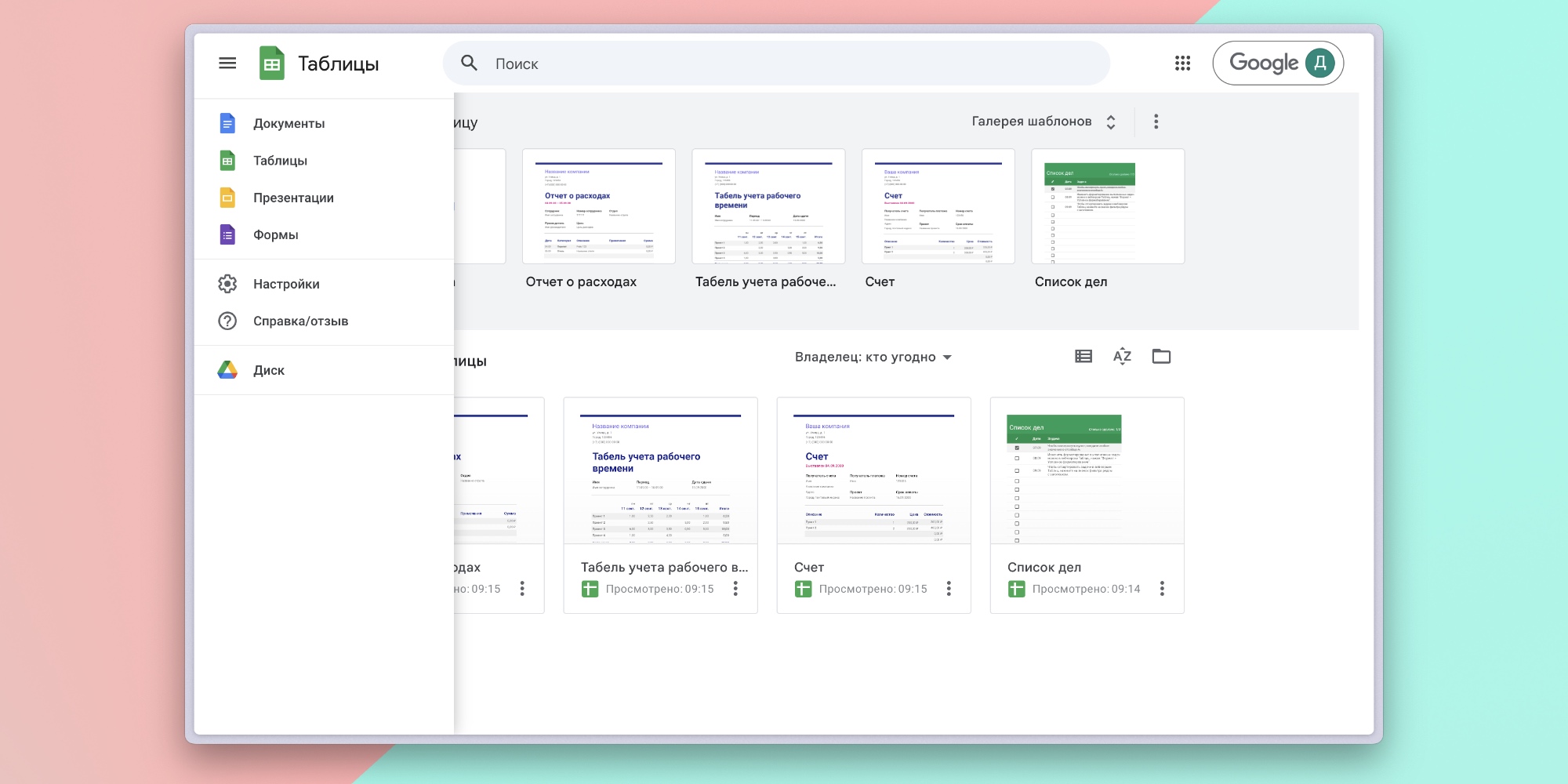This screenshot has height=784, width=1568.
Task: Click Sheets file icon under Счет
Action: point(803,589)
